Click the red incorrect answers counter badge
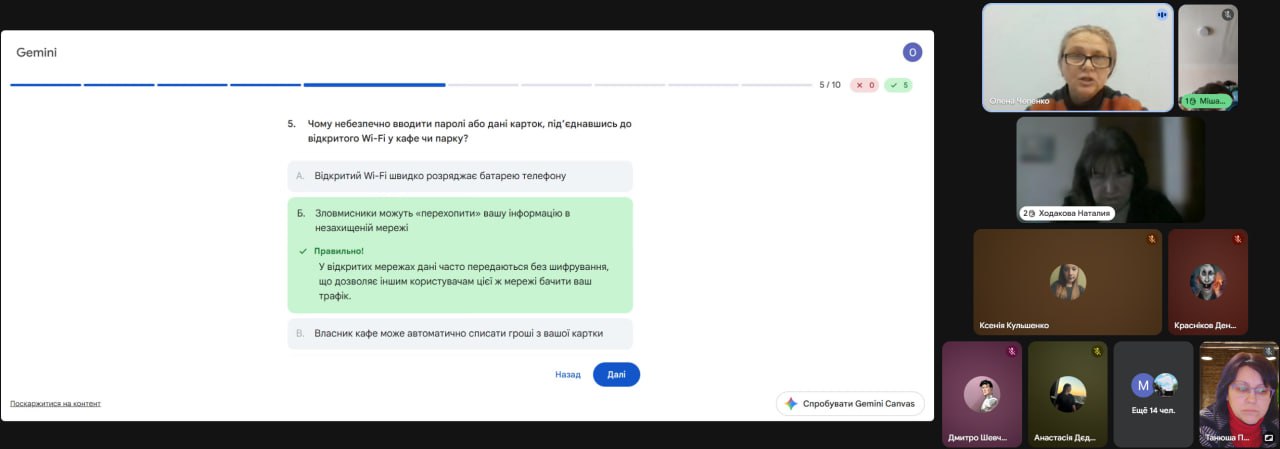 coord(864,85)
